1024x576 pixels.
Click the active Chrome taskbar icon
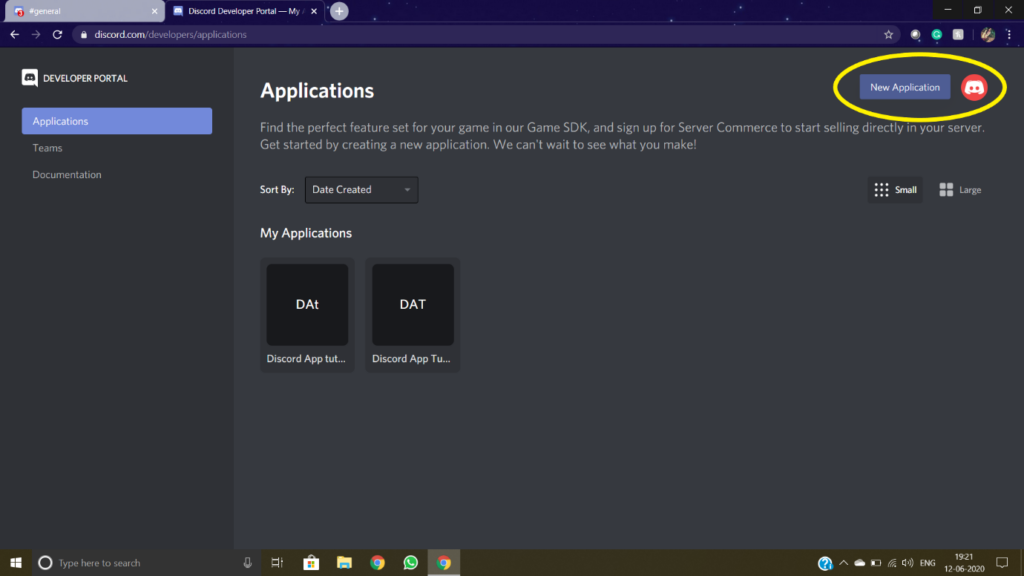coord(443,562)
